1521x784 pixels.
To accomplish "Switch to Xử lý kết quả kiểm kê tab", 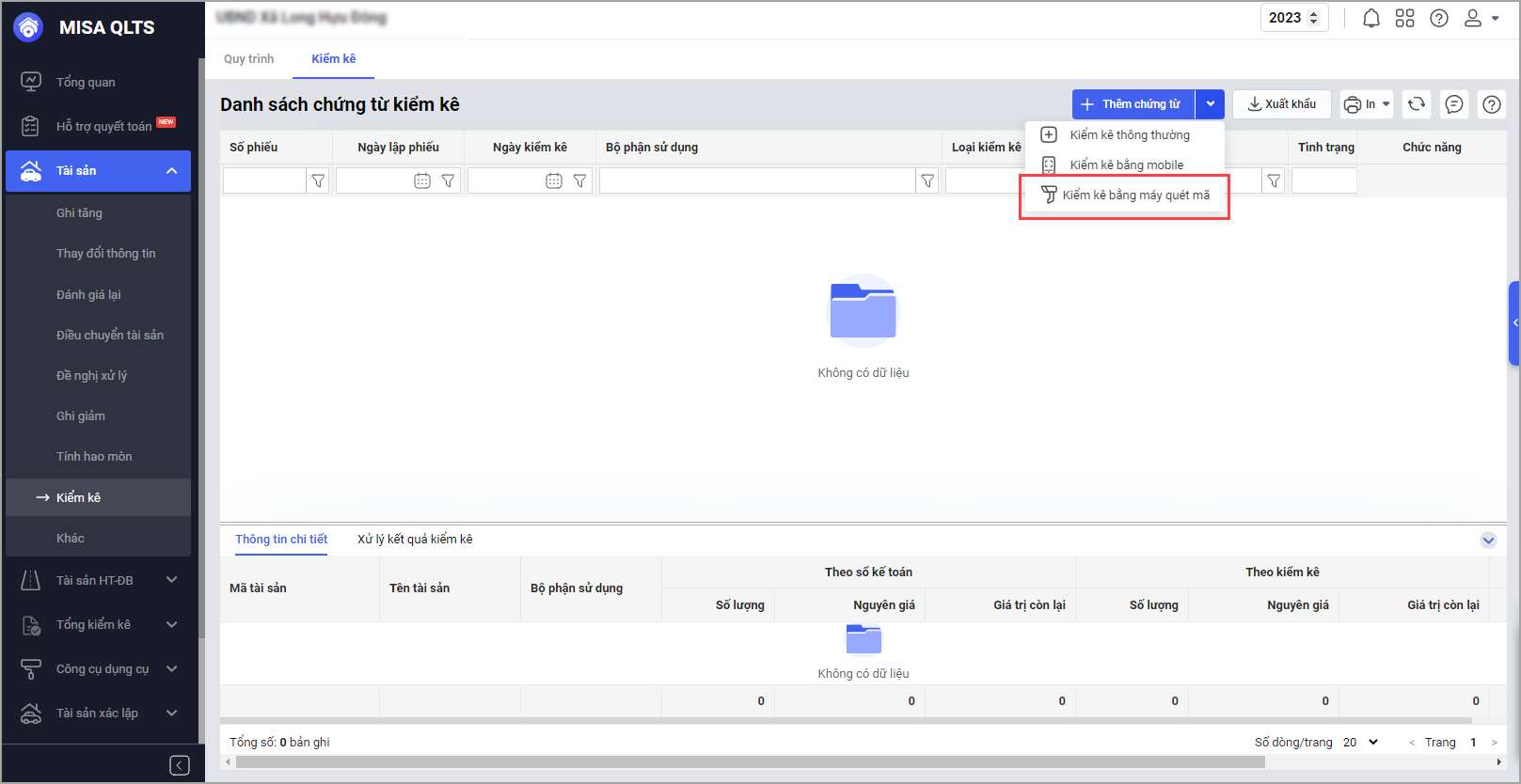I will click(x=415, y=540).
